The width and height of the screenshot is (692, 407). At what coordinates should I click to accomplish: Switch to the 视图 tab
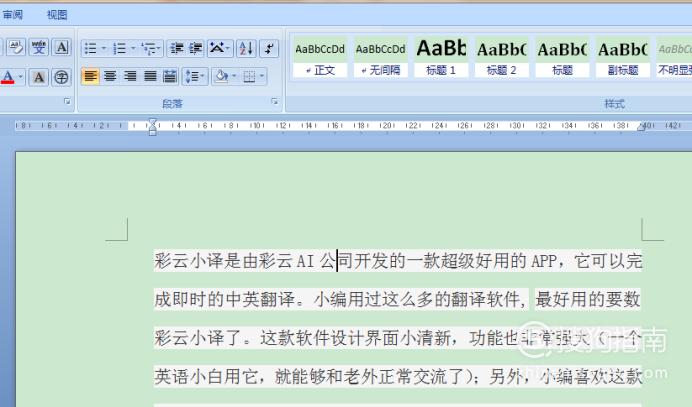point(57,15)
